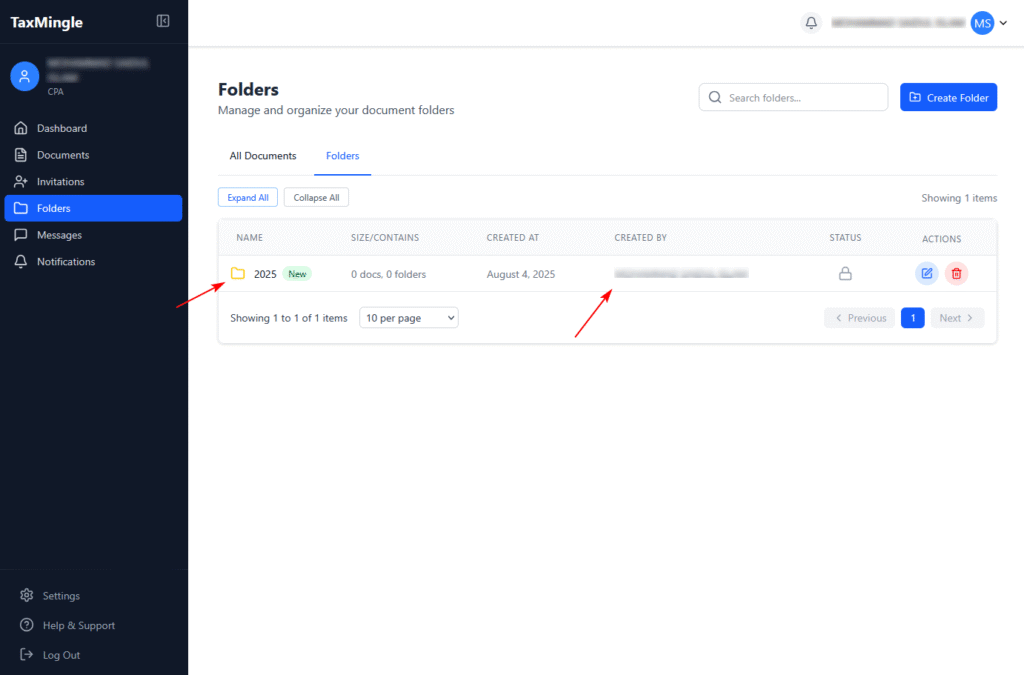The width and height of the screenshot is (1024, 675).
Task: Open Messages in the sidebar
Action: (59, 235)
